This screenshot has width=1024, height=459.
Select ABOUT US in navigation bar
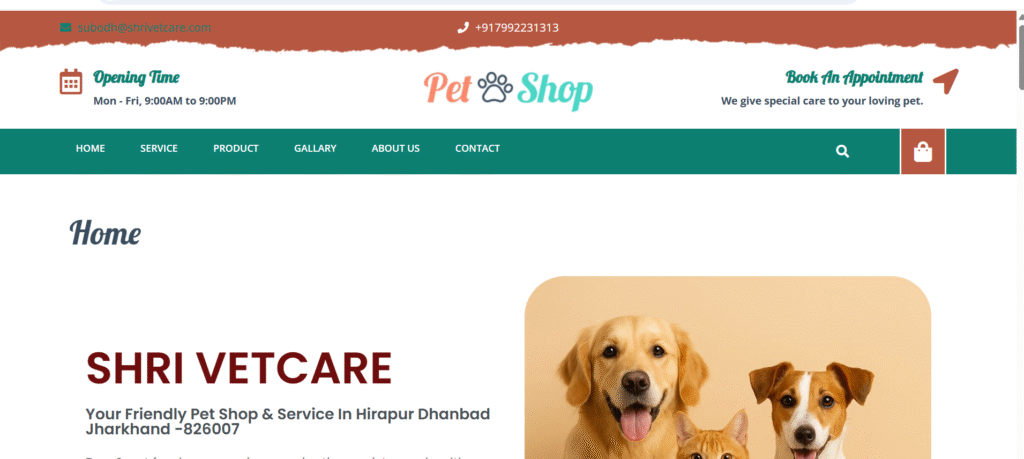point(396,148)
